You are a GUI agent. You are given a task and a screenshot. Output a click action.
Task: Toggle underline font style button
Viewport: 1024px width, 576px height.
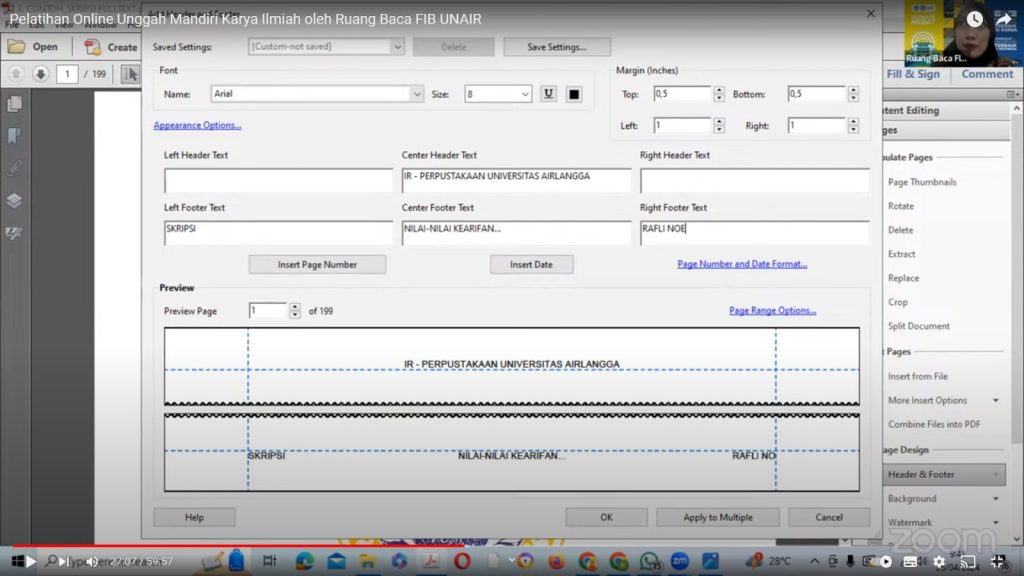tap(549, 94)
